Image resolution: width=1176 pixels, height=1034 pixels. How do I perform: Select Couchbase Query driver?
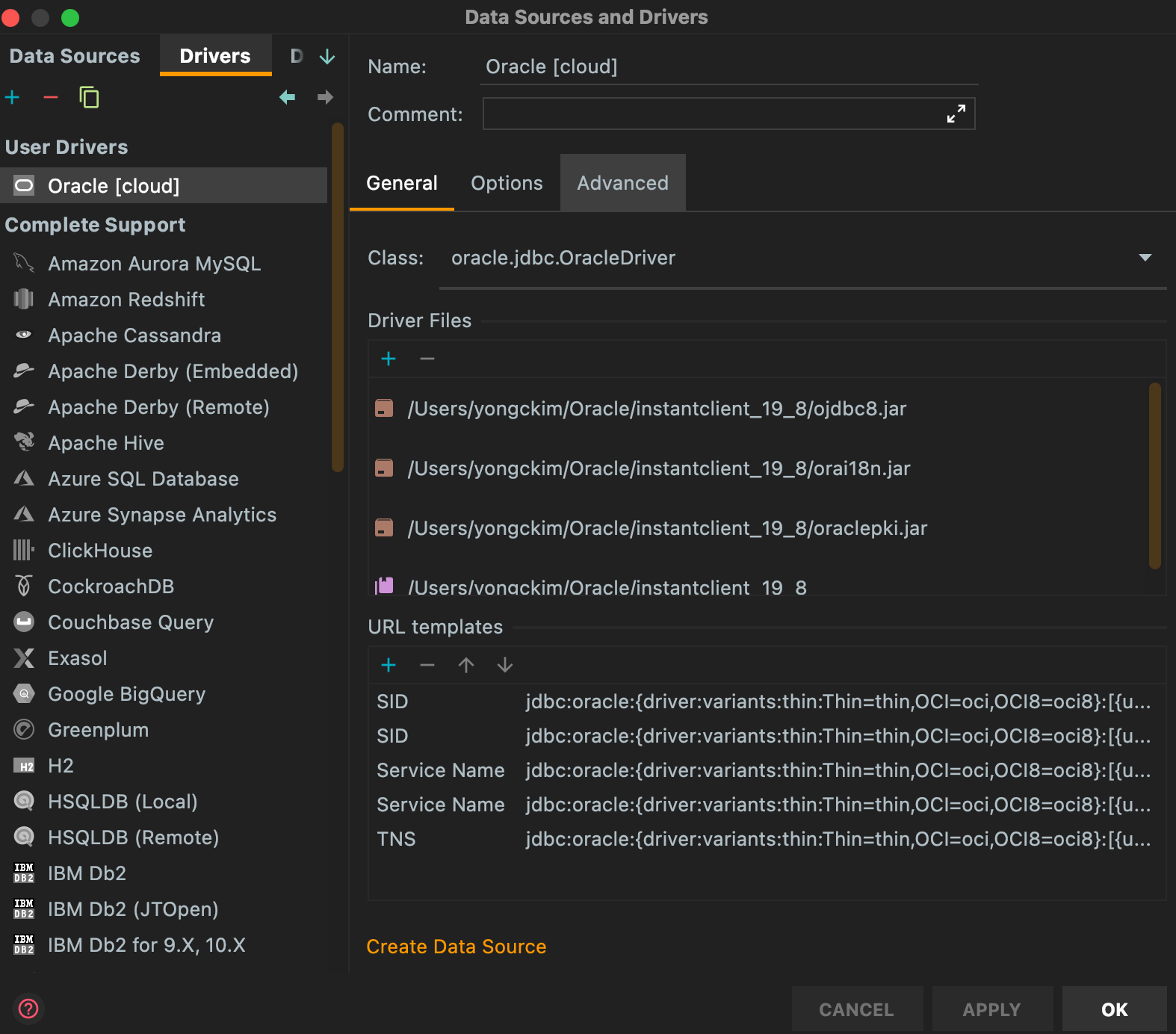[x=164, y=622]
